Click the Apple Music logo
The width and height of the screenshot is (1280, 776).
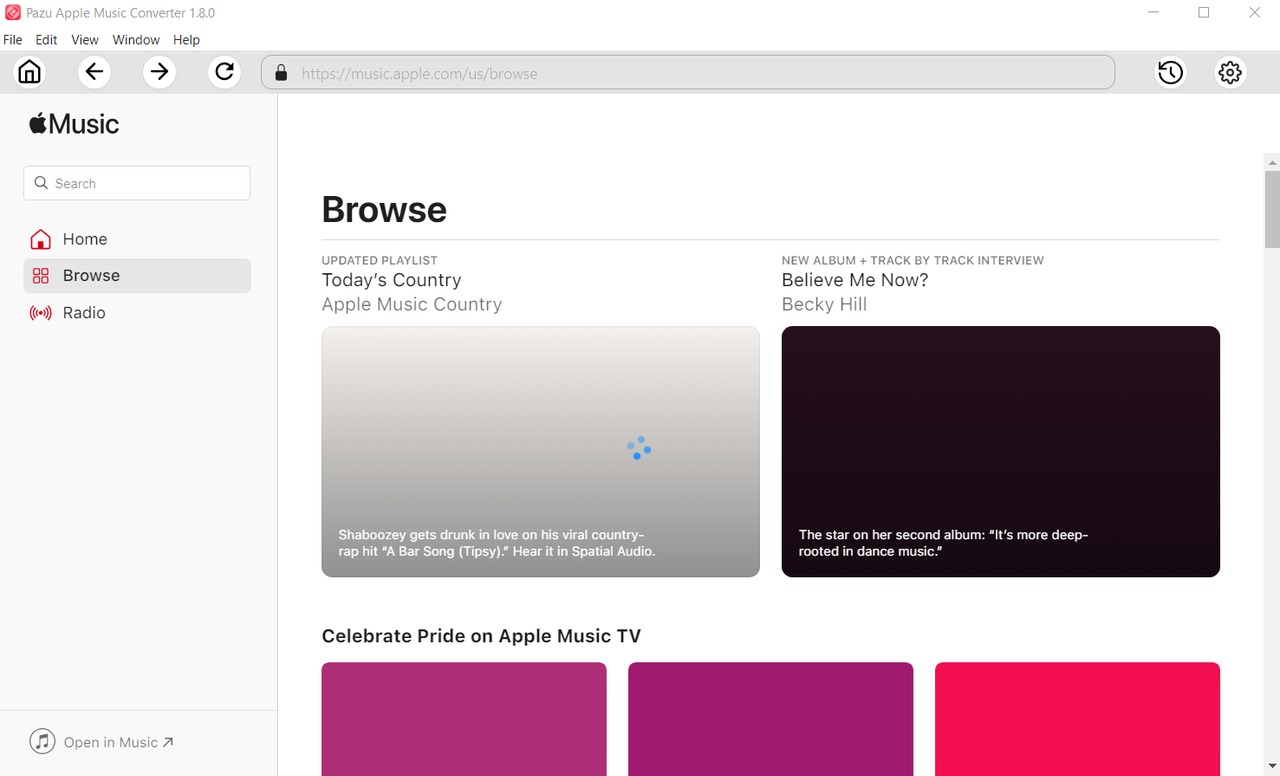click(x=74, y=124)
